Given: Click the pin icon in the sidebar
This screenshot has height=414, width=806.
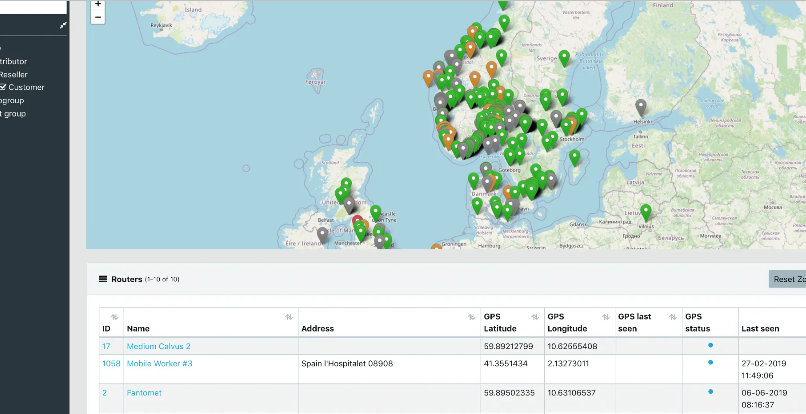Looking at the screenshot, I should click(64, 26).
